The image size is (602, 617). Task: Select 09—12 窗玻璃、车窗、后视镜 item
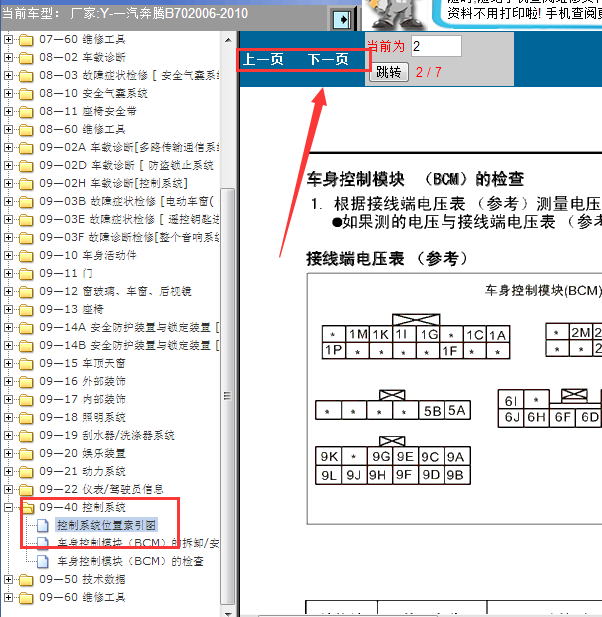115,292
